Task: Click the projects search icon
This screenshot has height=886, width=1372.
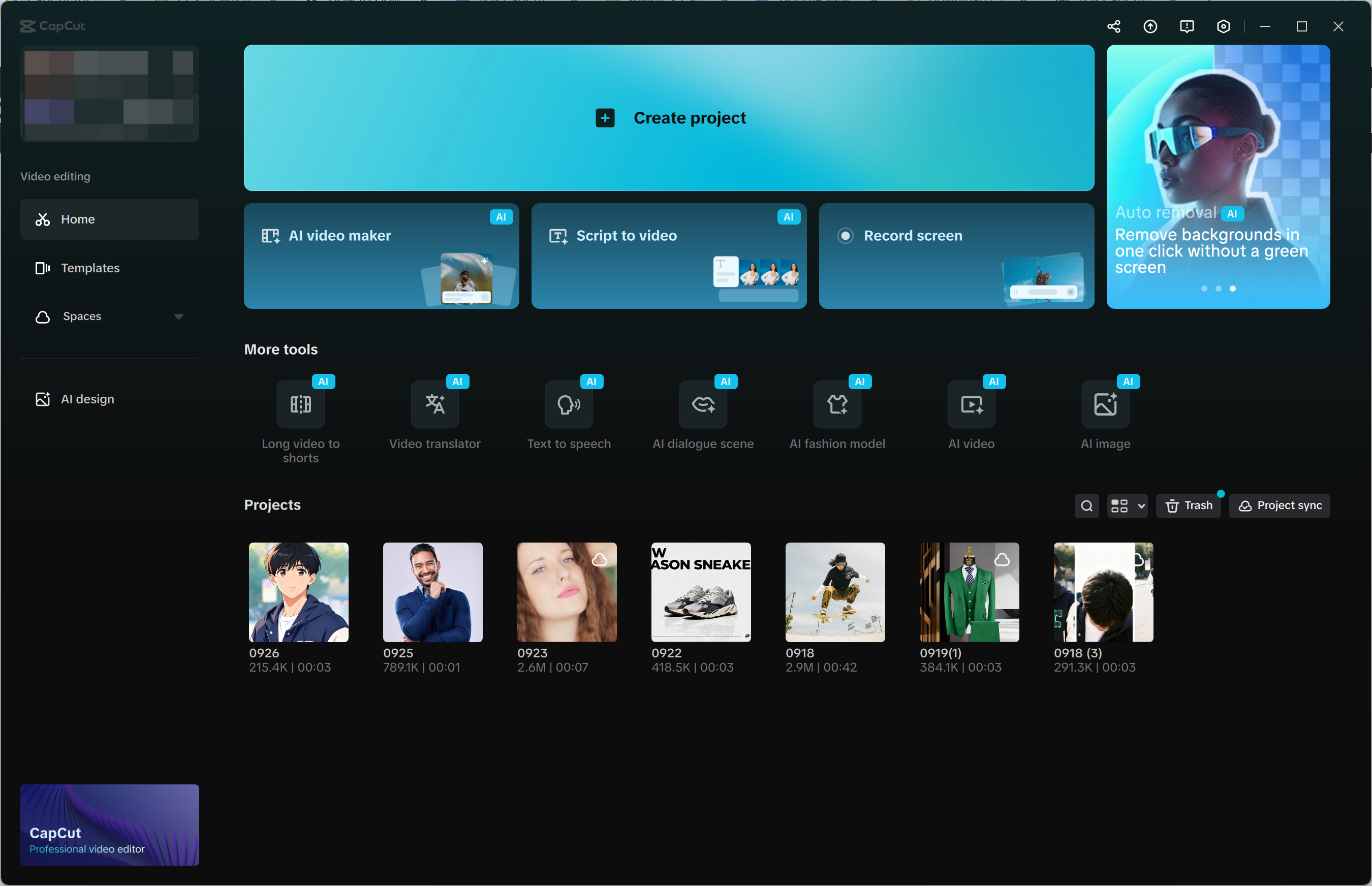Action: click(1086, 505)
